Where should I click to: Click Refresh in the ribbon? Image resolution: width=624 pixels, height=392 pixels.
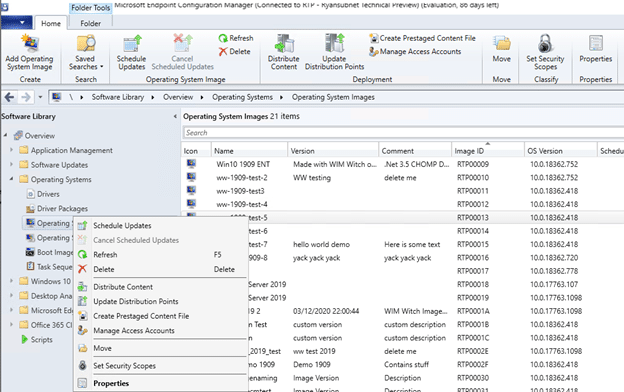(x=236, y=38)
